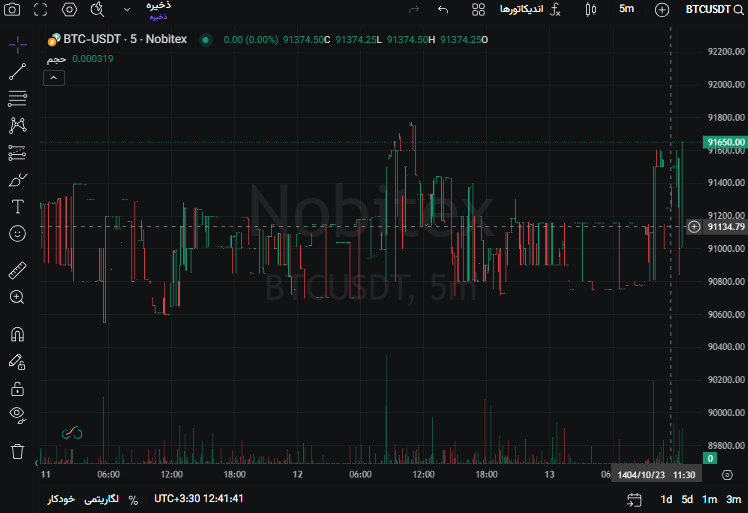Hide all drawings with eye icon
Screen dimensions: 748x513
click(x=17, y=414)
